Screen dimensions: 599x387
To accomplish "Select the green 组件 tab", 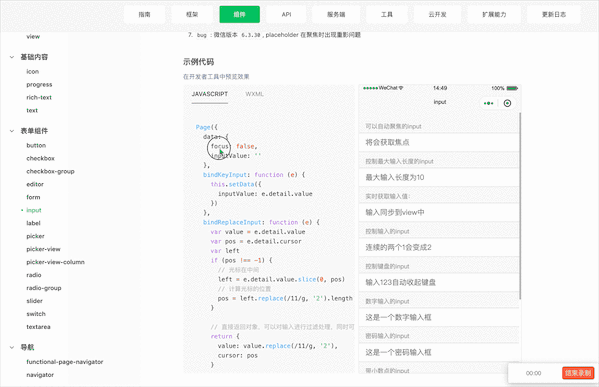I will (x=240, y=15).
